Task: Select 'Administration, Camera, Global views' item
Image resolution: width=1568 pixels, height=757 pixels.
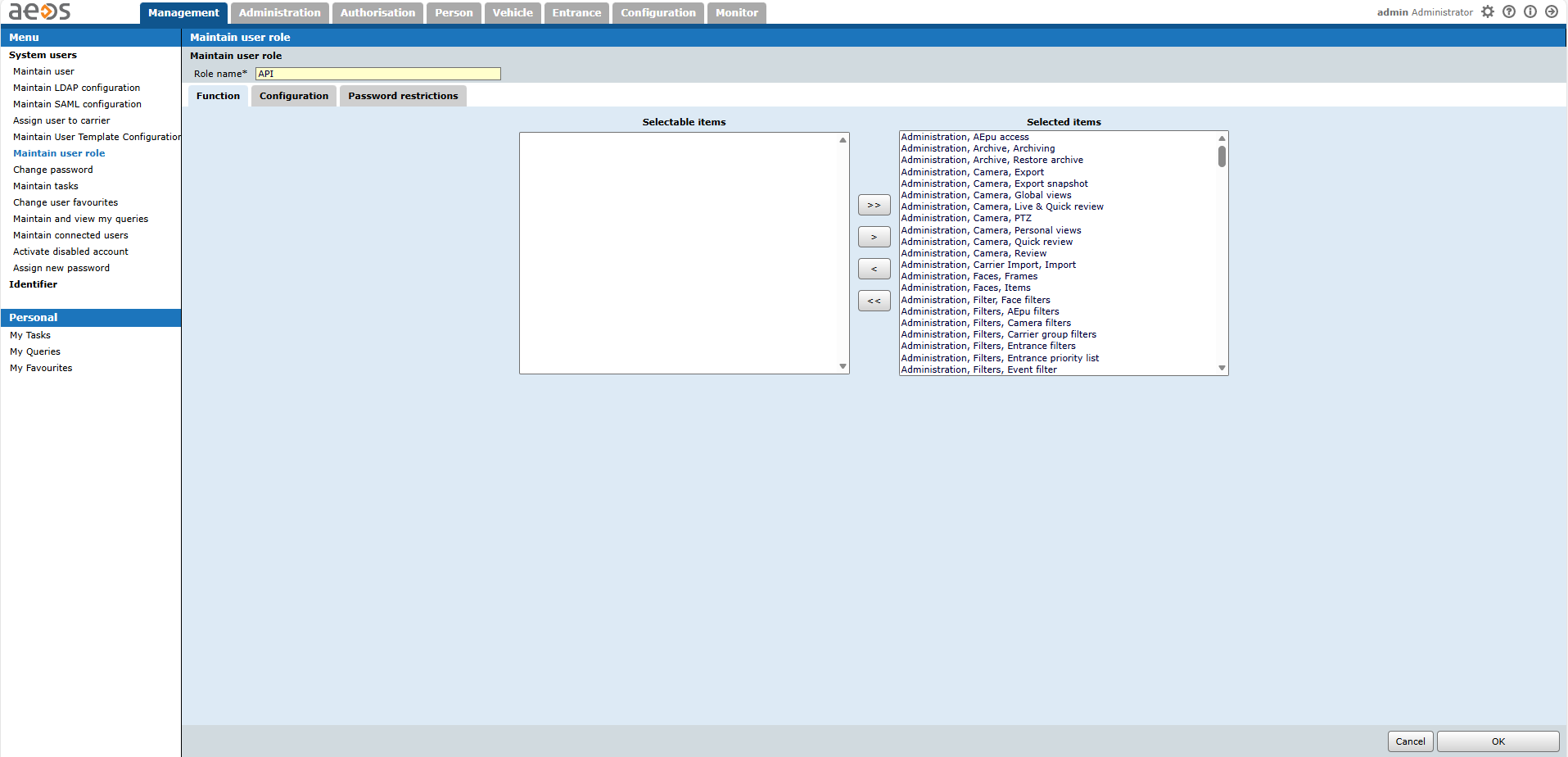Action: 987,195
